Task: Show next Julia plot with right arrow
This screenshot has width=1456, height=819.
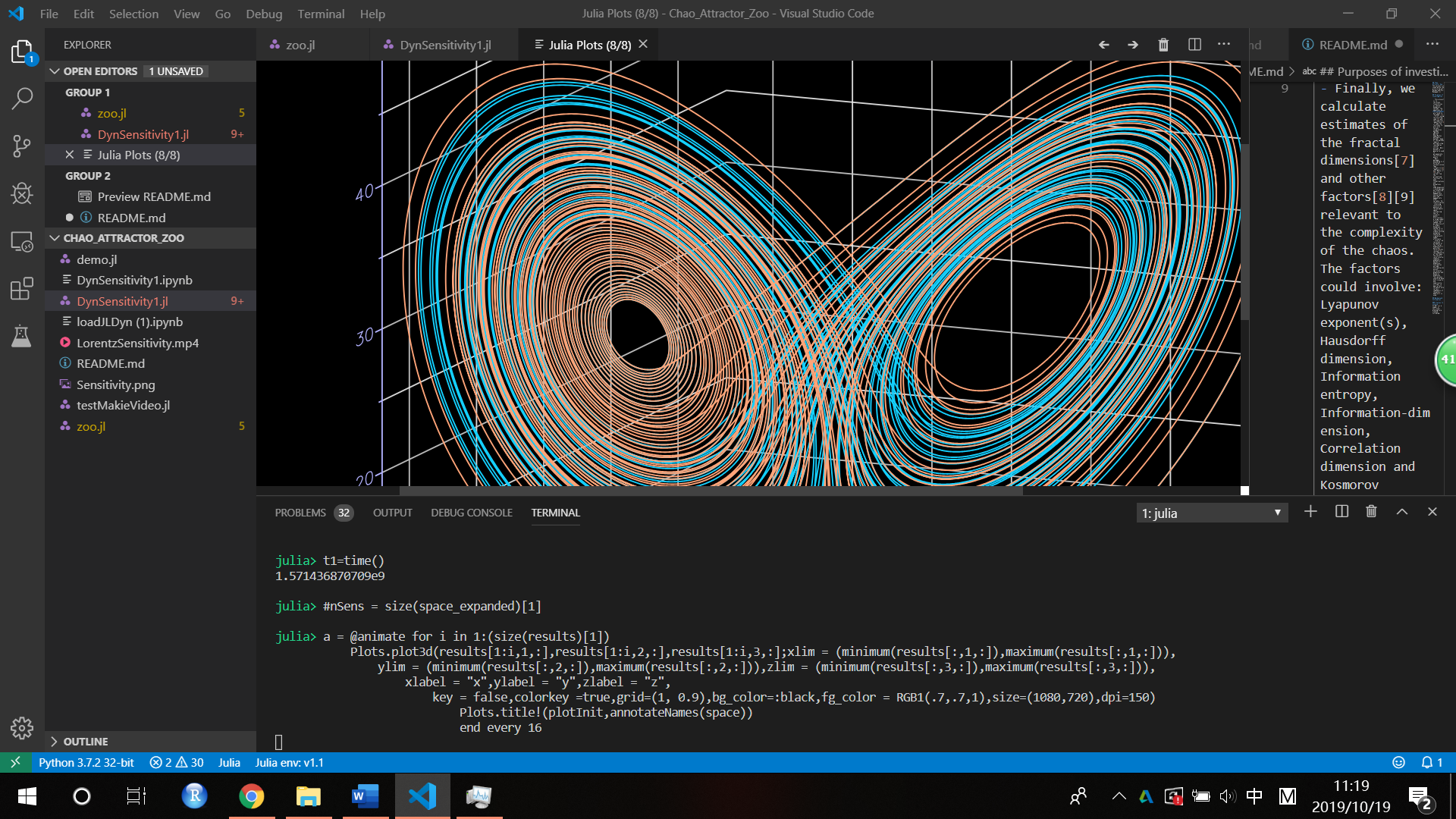Action: pyautogui.click(x=1133, y=45)
